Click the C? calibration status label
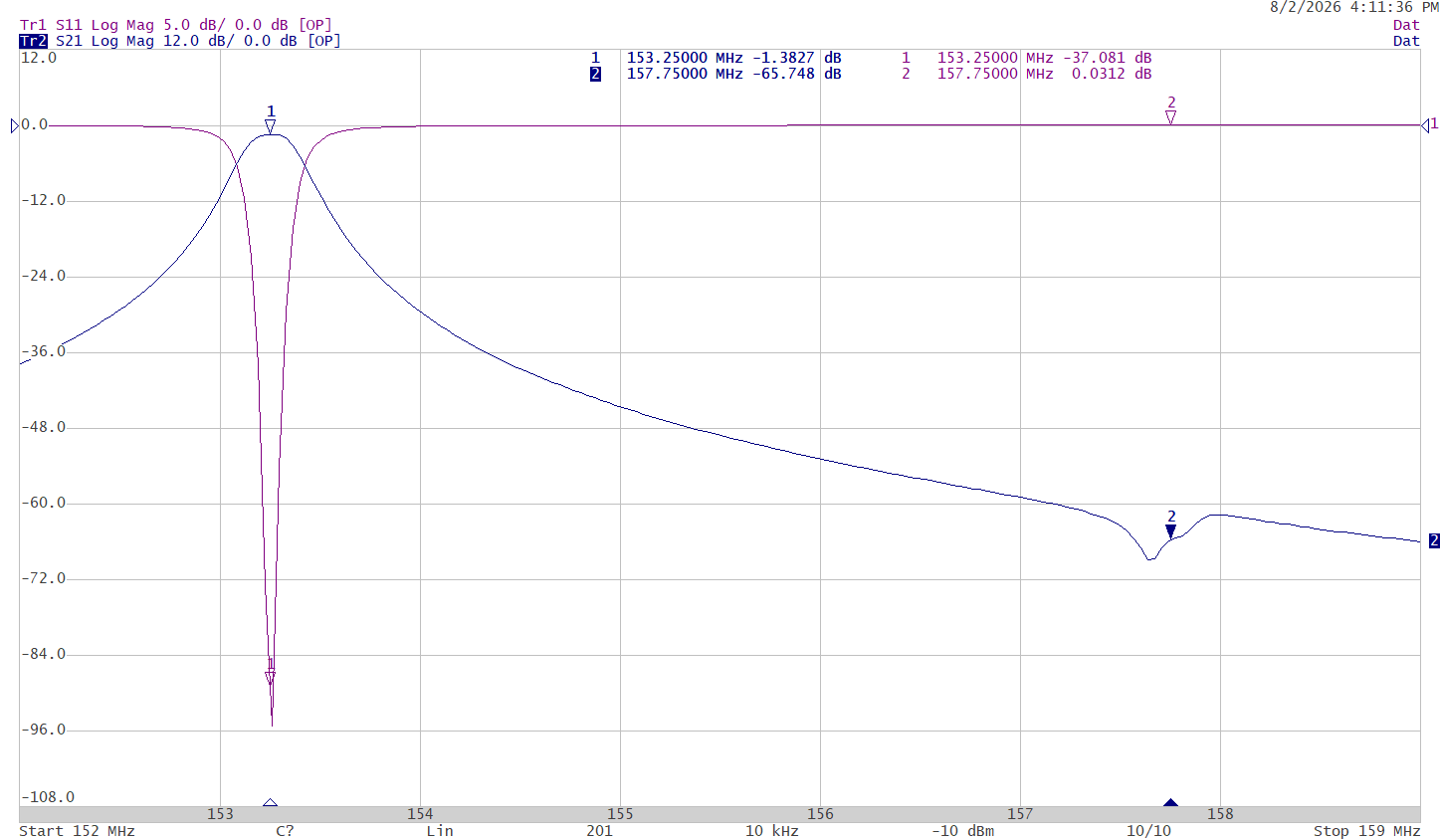 pos(285,831)
